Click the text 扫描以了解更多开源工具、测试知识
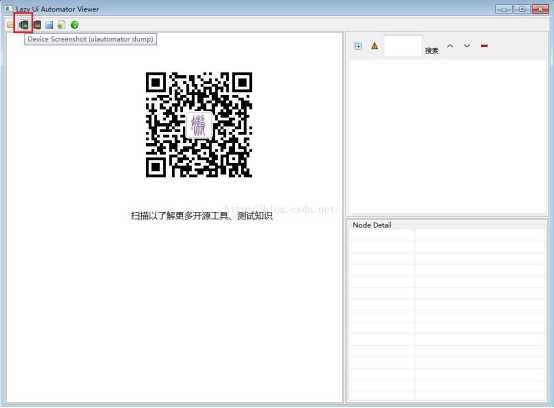Screen dimensions: 554x408 tap(202, 215)
